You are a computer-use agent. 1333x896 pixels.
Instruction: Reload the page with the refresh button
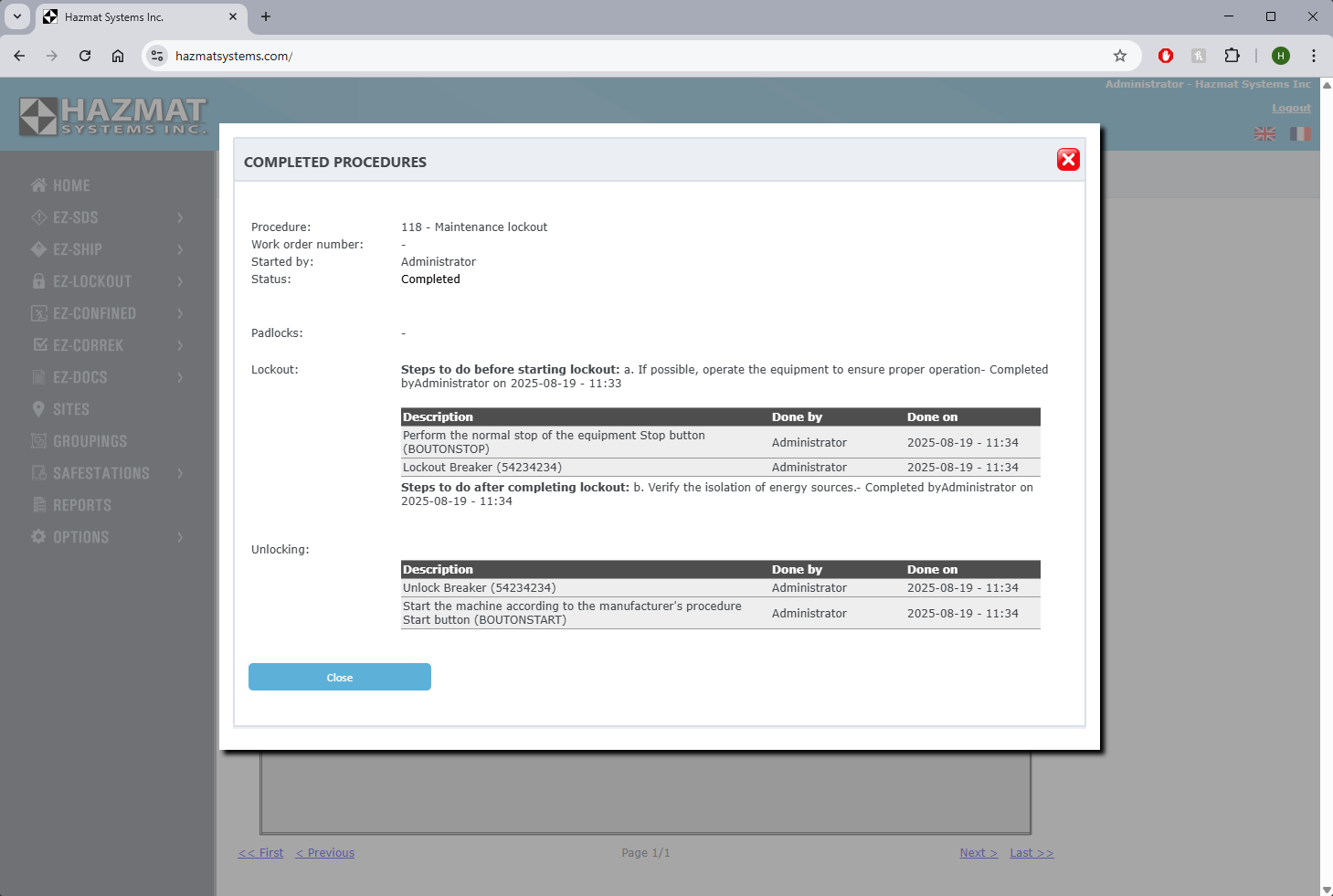[x=85, y=56]
